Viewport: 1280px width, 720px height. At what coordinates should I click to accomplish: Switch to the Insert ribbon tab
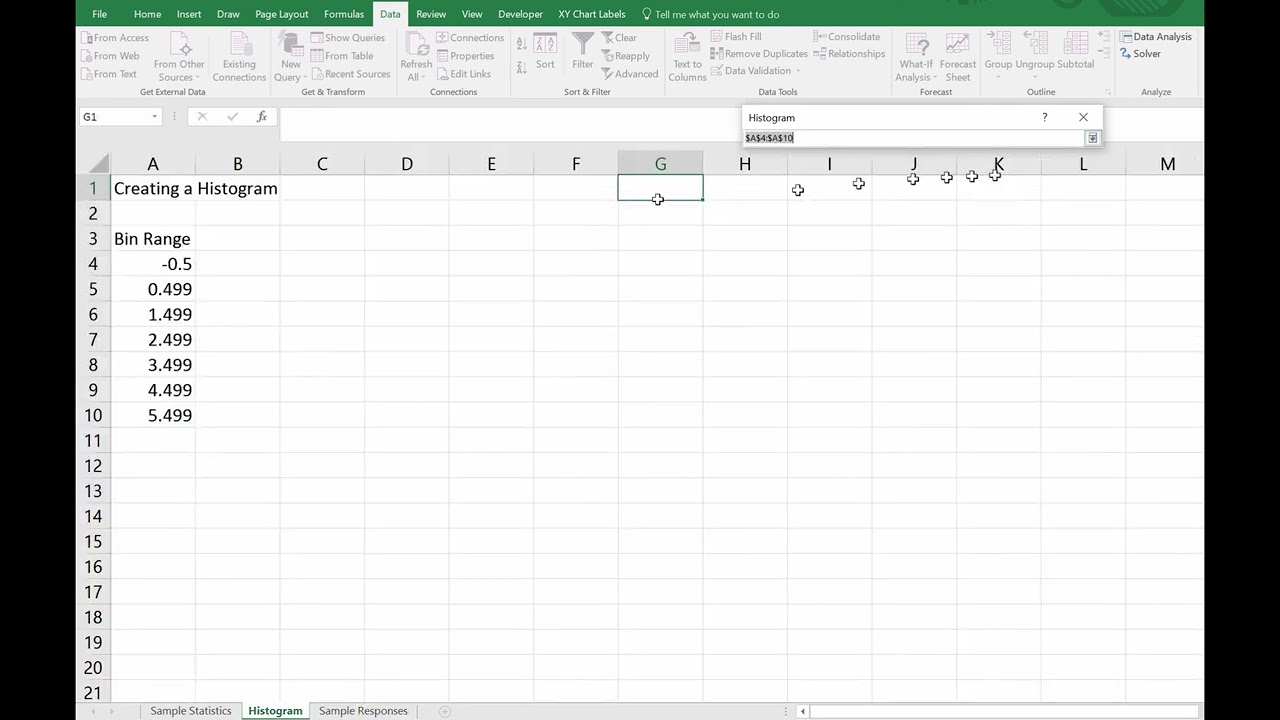click(189, 14)
